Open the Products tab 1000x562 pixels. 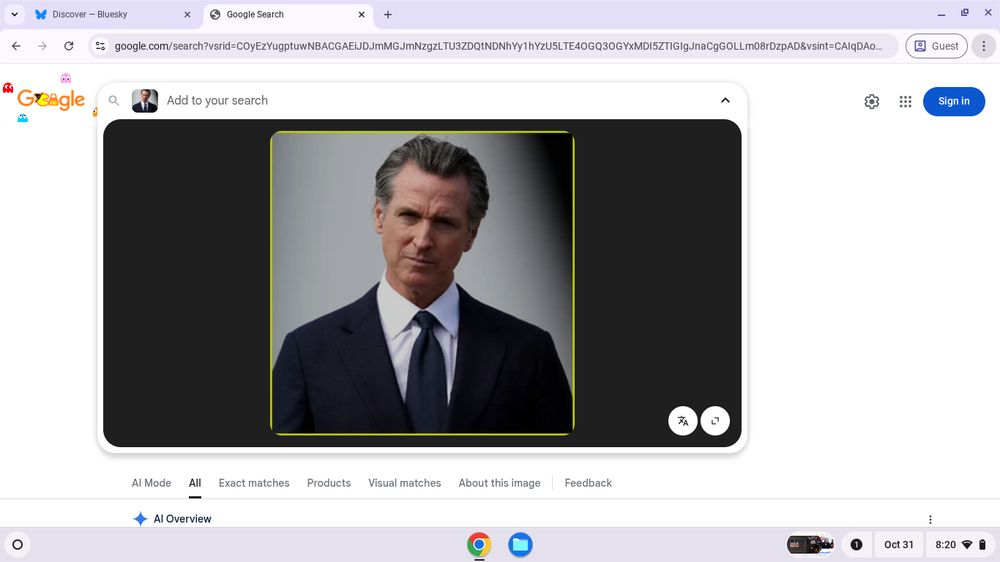pyautogui.click(x=328, y=483)
